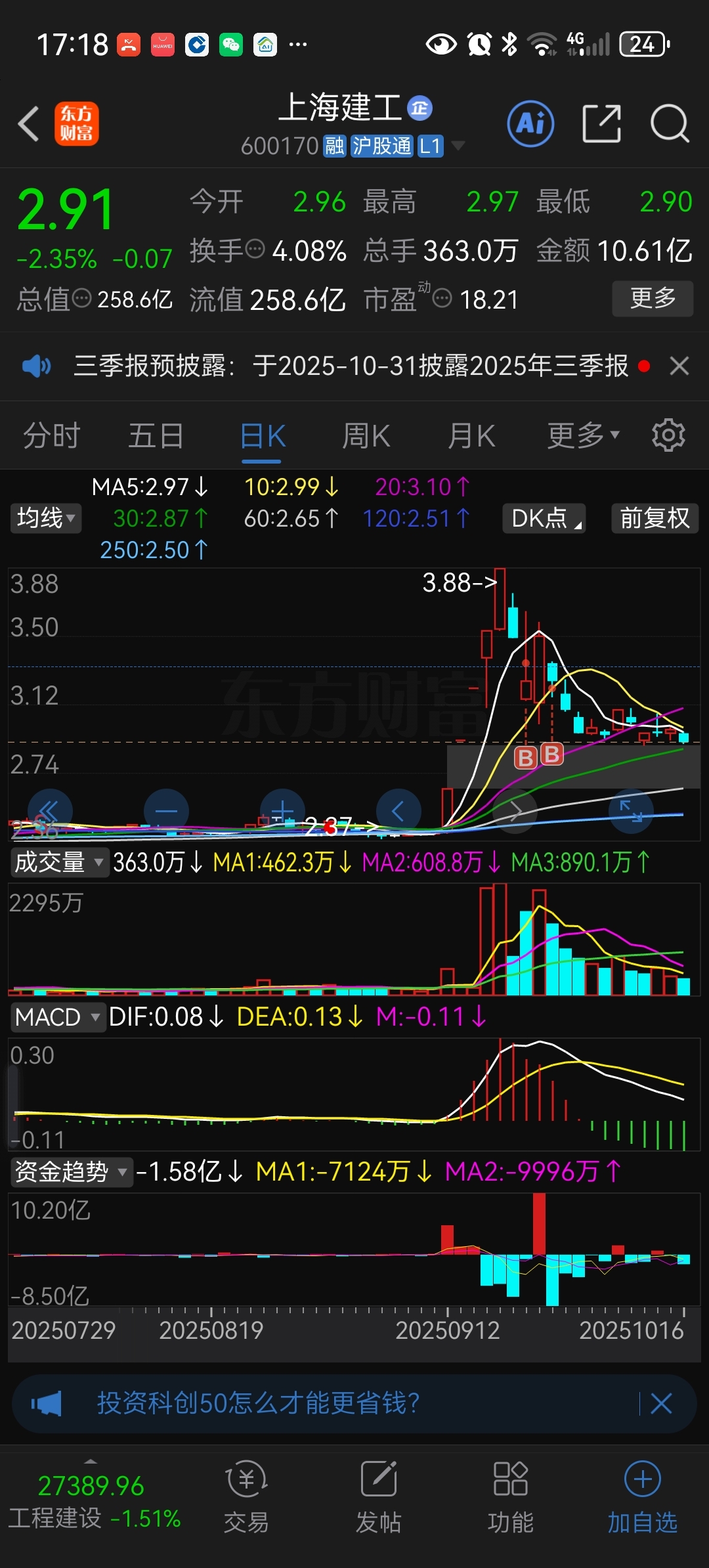The height and width of the screenshot is (1568, 709).
Task: Tap the 3.88 high-point label on chart
Action: pyautogui.click(x=460, y=582)
